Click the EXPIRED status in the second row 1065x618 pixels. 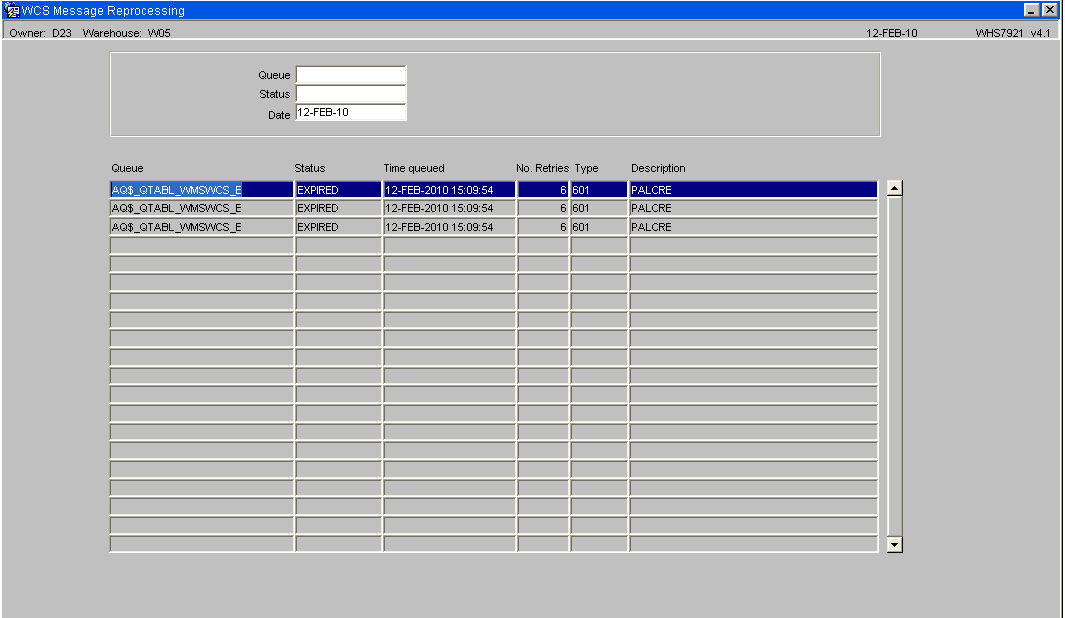pyautogui.click(x=338, y=208)
